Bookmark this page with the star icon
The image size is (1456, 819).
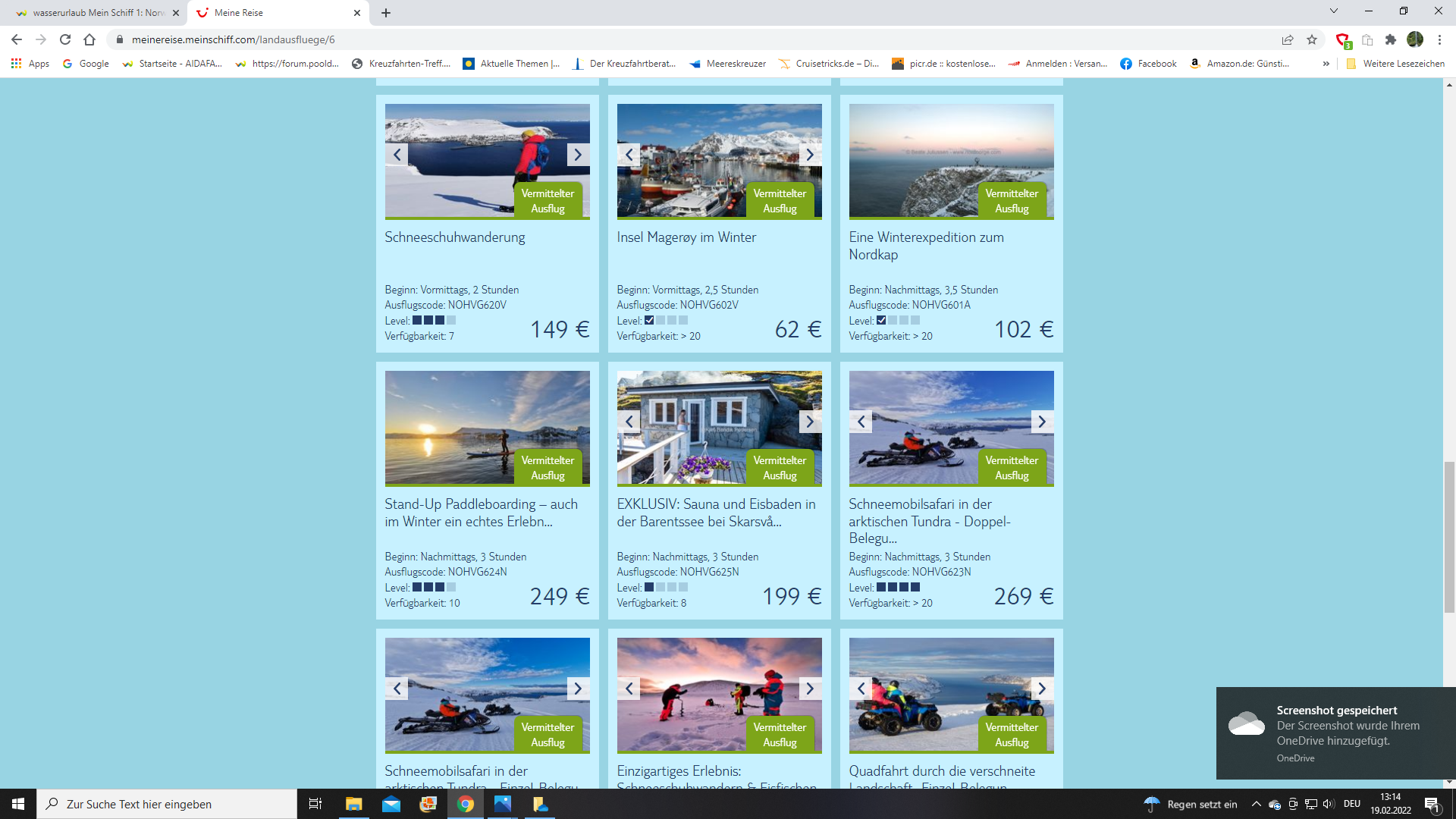click(1312, 39)
